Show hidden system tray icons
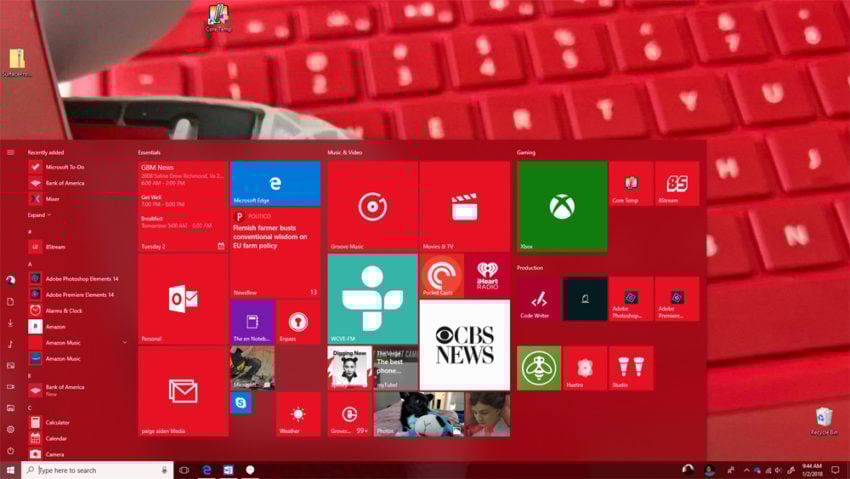Screen dimensions: 850x479 tap(746, 470)
